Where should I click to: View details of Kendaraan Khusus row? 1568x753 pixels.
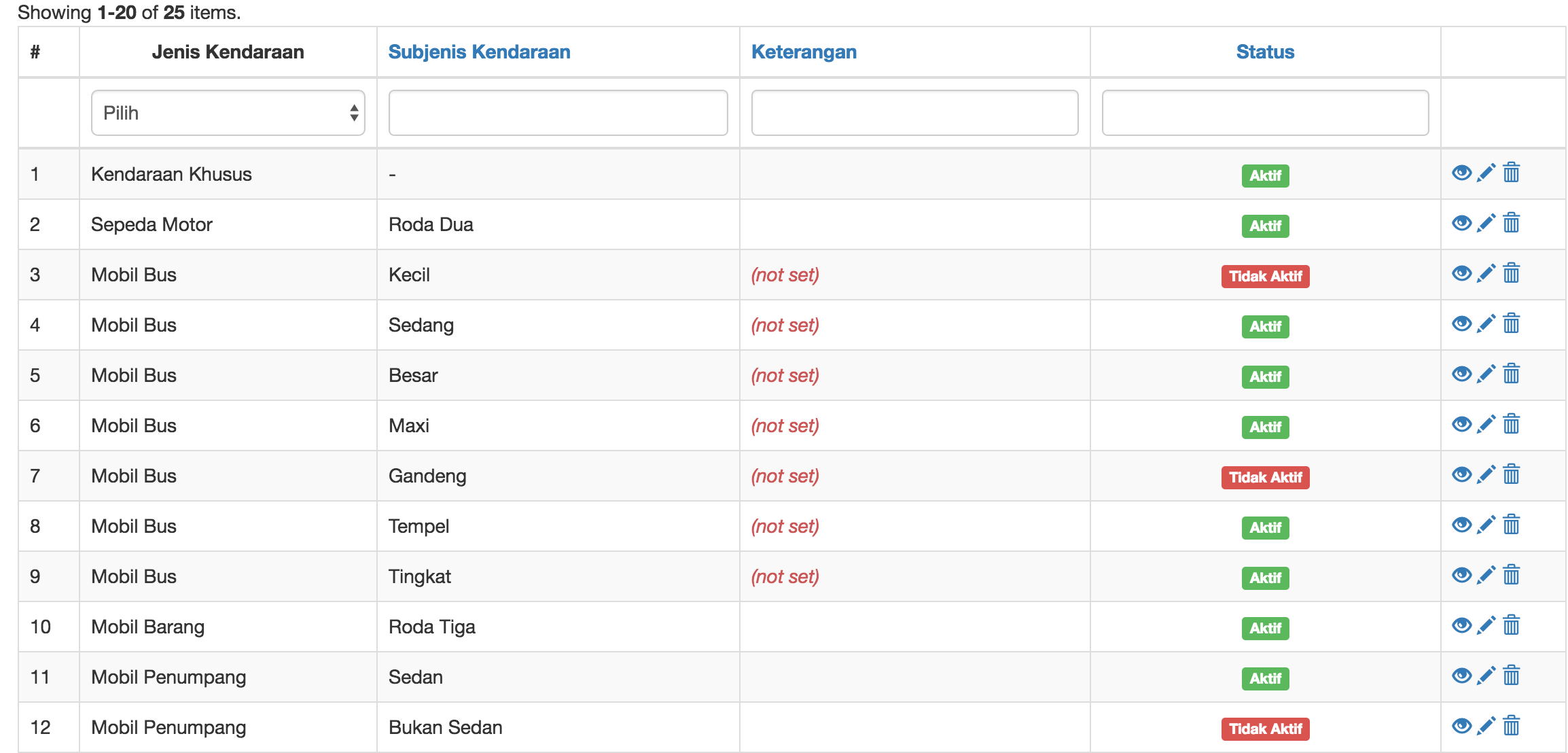1461,173
